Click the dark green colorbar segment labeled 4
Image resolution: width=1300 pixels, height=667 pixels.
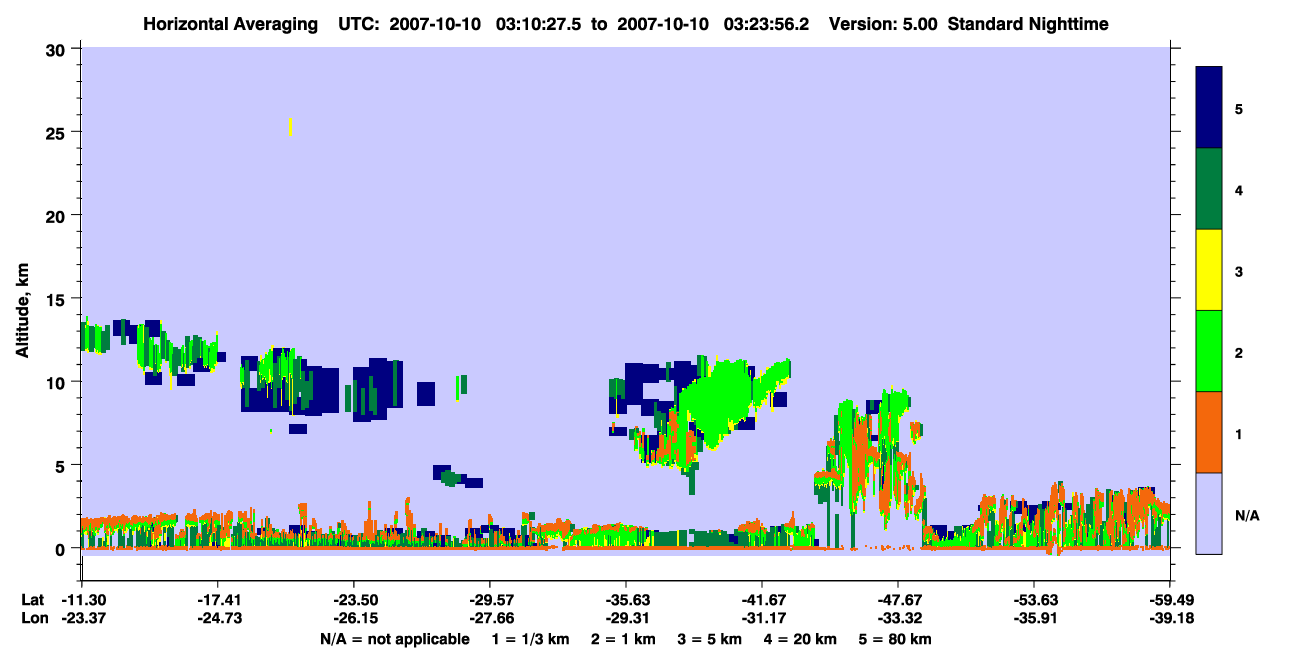click(1209, 189)
